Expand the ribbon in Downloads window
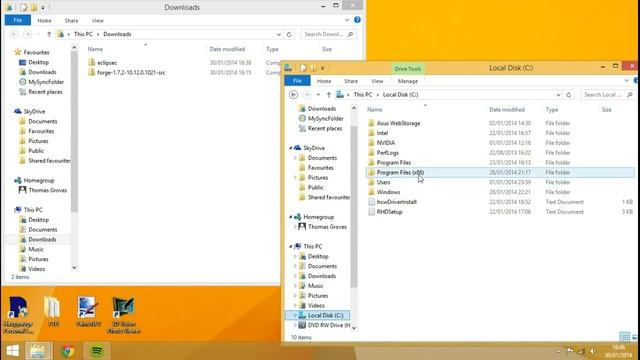Screen dimensions: 640x360 pos(347,20)
